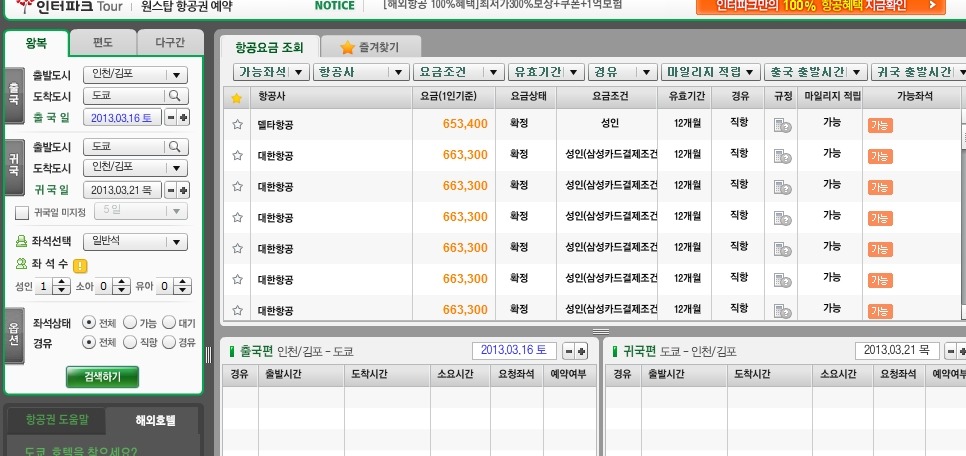The image size is (966, 456).
Task: Select 경유 전체 radio button in options
Action: click(89, 342)
